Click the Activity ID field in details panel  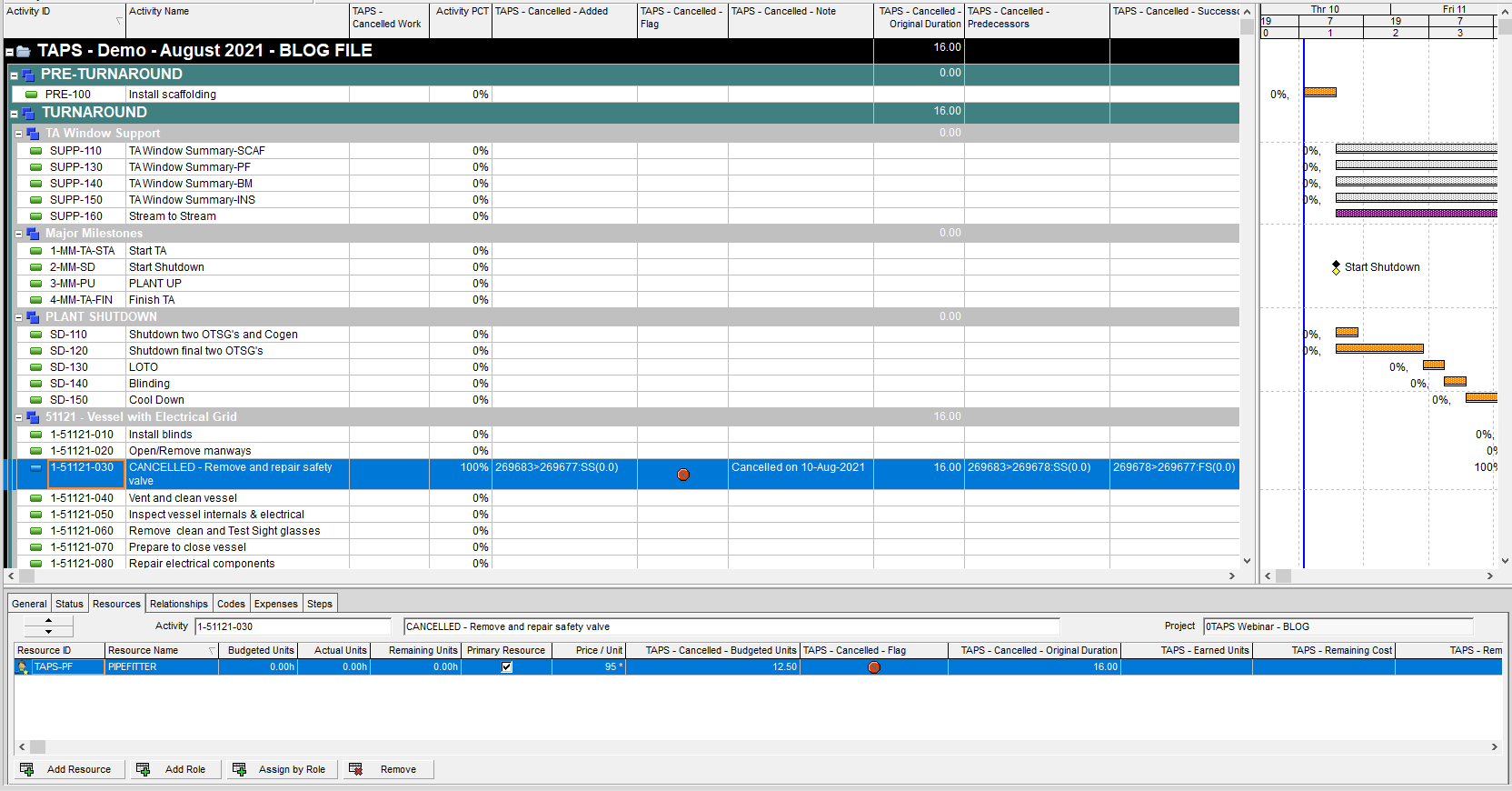coord(292,626)
